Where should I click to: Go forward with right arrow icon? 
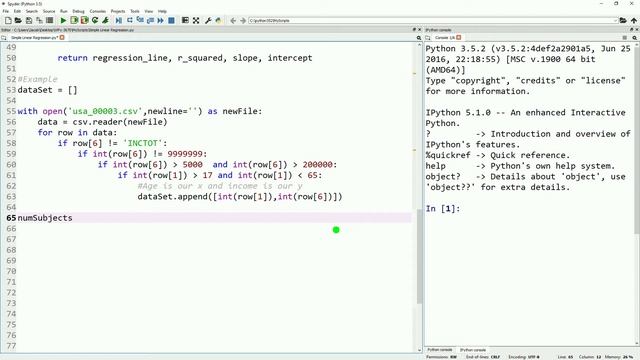(243, 20)
